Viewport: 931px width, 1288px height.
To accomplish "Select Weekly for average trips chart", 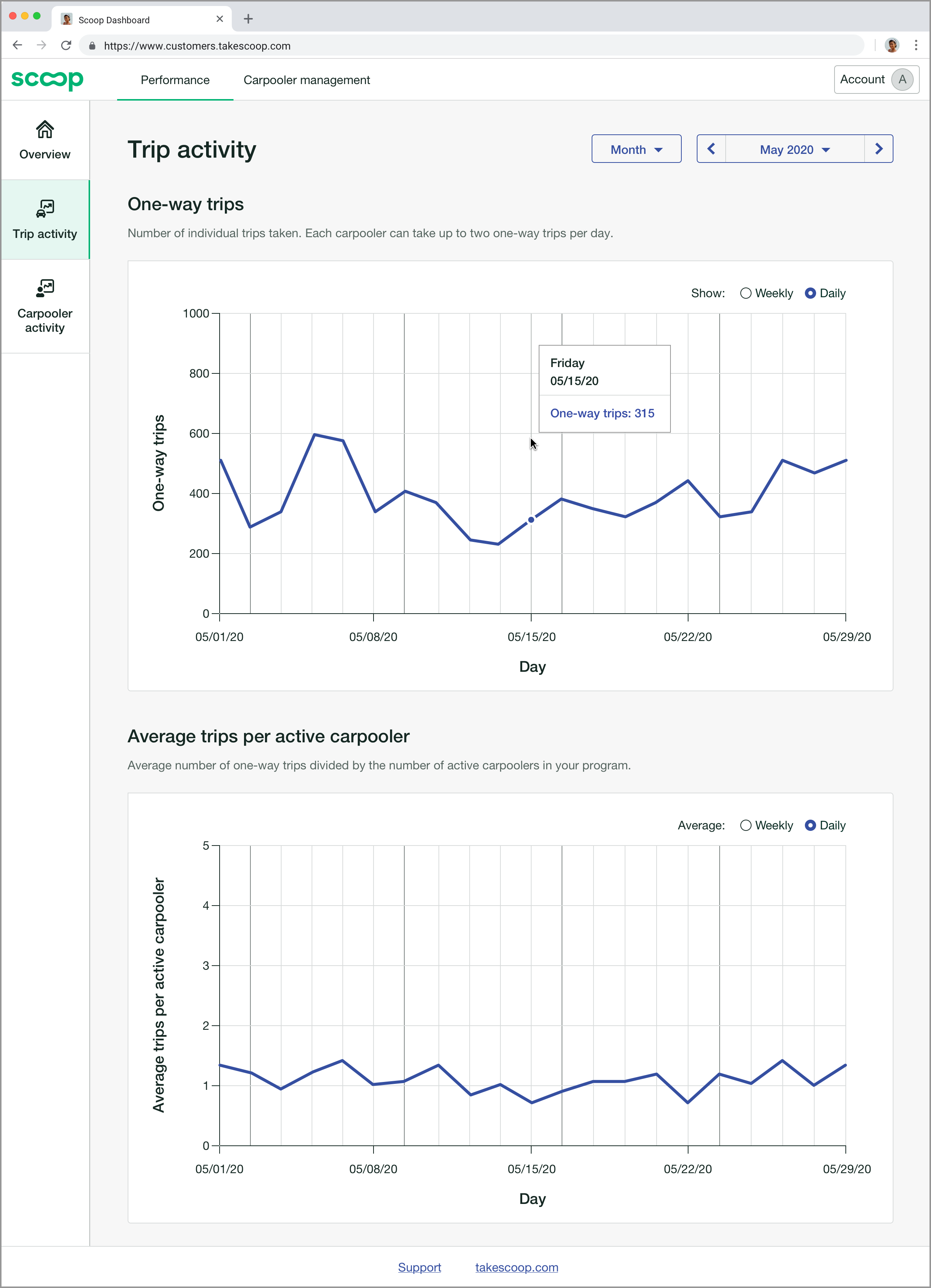I will (746, 826).
